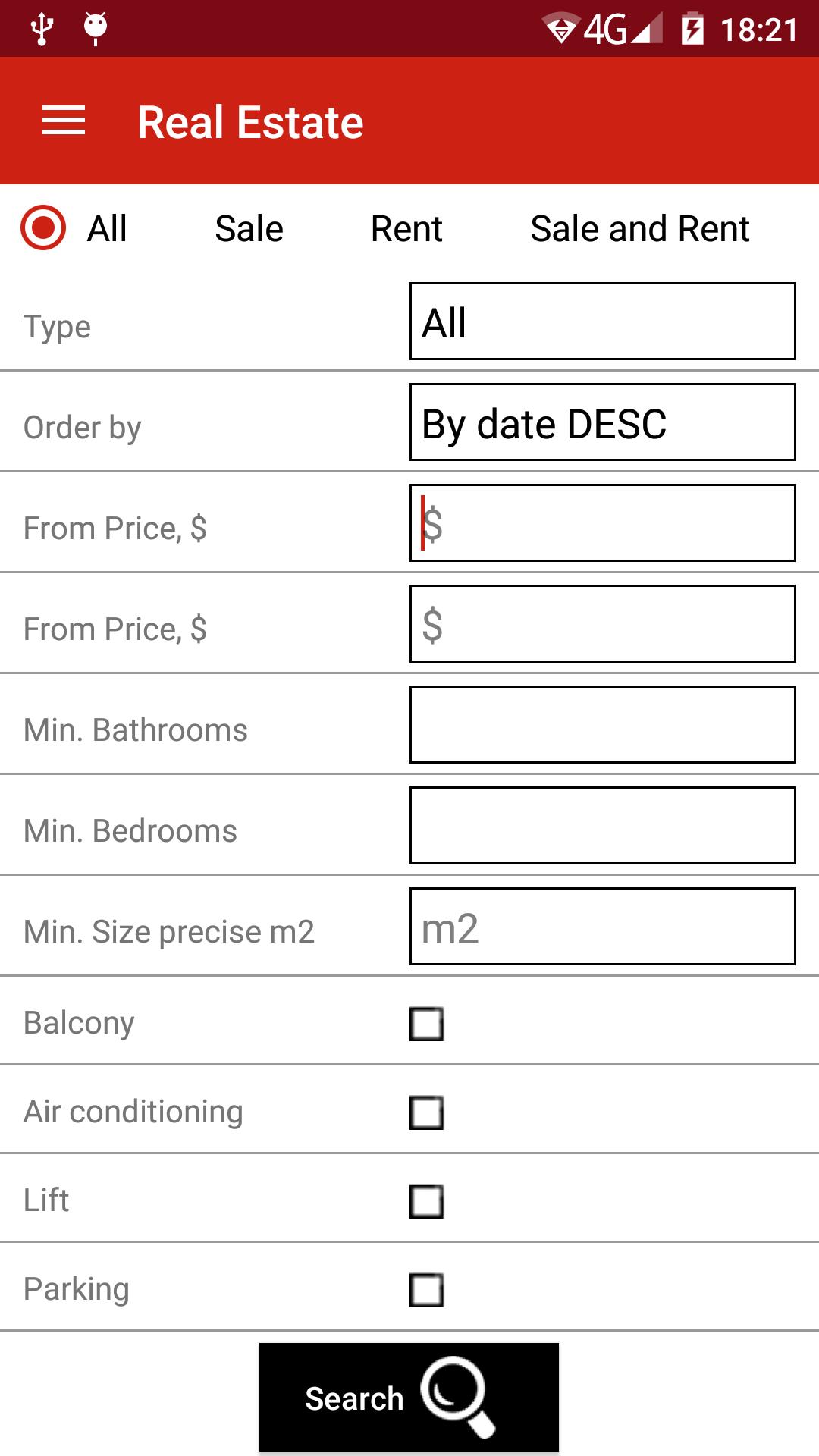819x1456 pixels.
Task: Tap the magnifying glass search icon
Action: pyautogui.click(x=458, y=1397)
